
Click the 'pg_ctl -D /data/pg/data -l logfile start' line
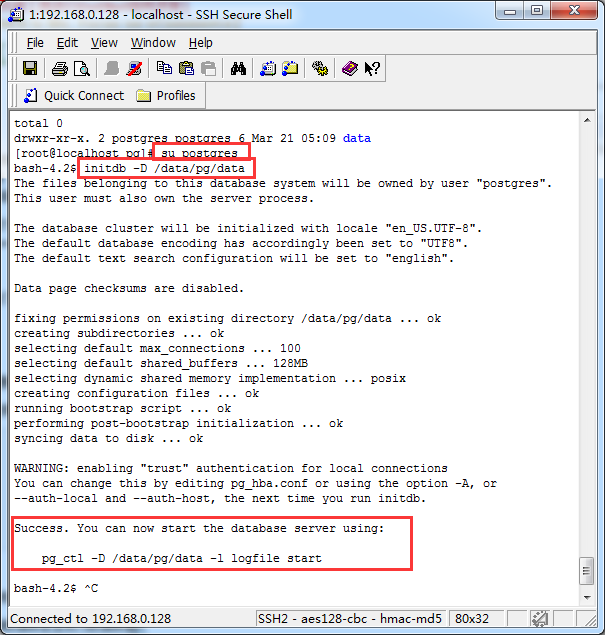[182, 558]
